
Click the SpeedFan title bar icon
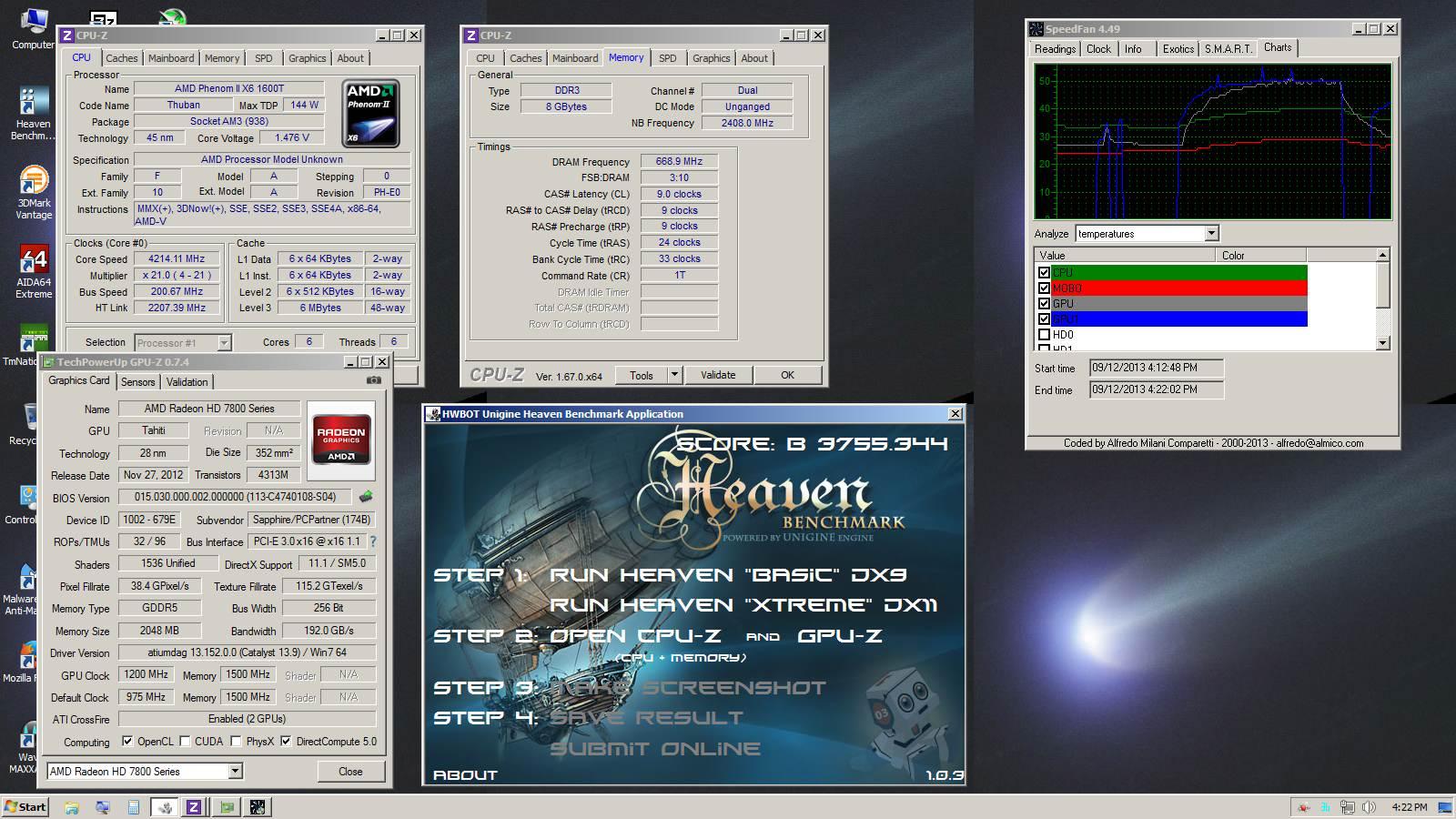(x=1036, y=29)
